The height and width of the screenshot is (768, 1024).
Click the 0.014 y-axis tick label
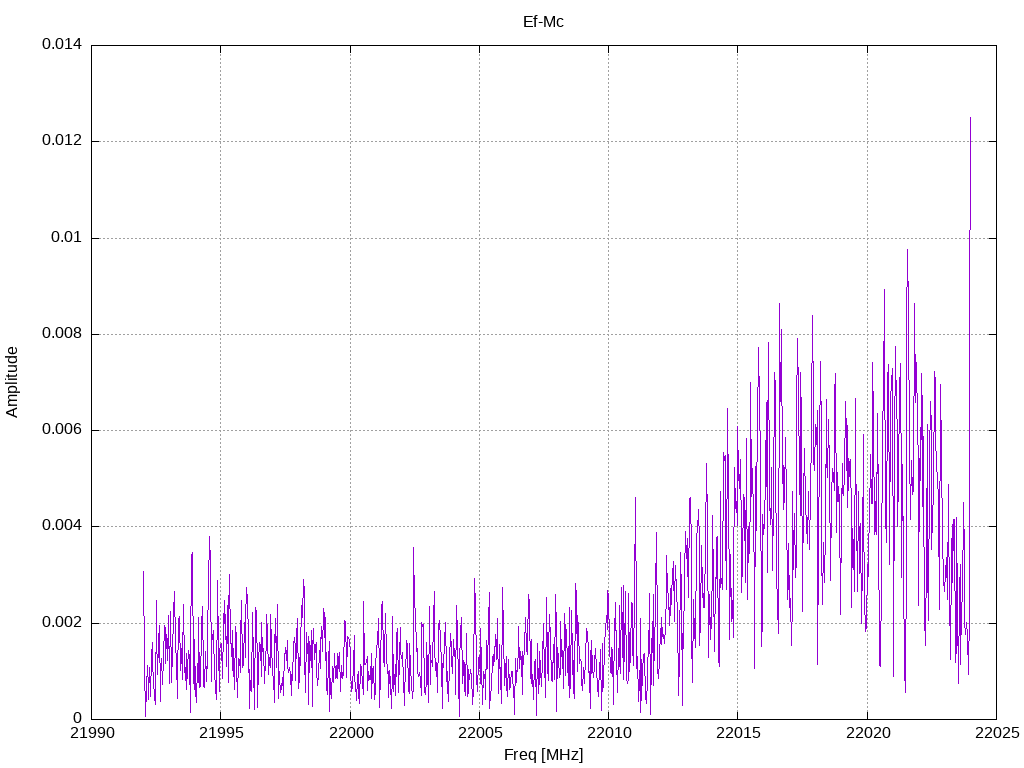tap(61, 45)
